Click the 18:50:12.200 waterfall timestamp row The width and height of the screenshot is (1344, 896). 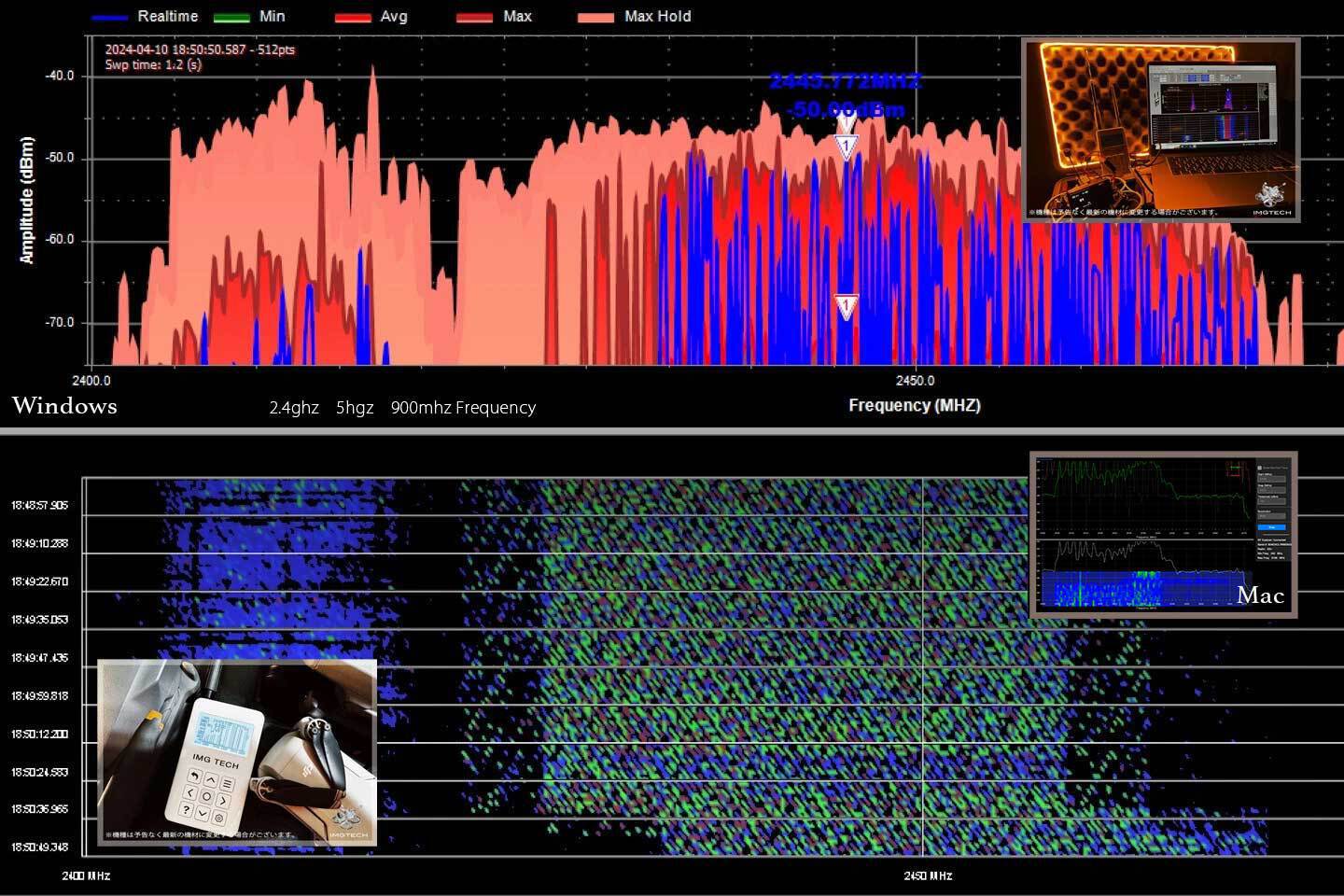pos(39,735)
